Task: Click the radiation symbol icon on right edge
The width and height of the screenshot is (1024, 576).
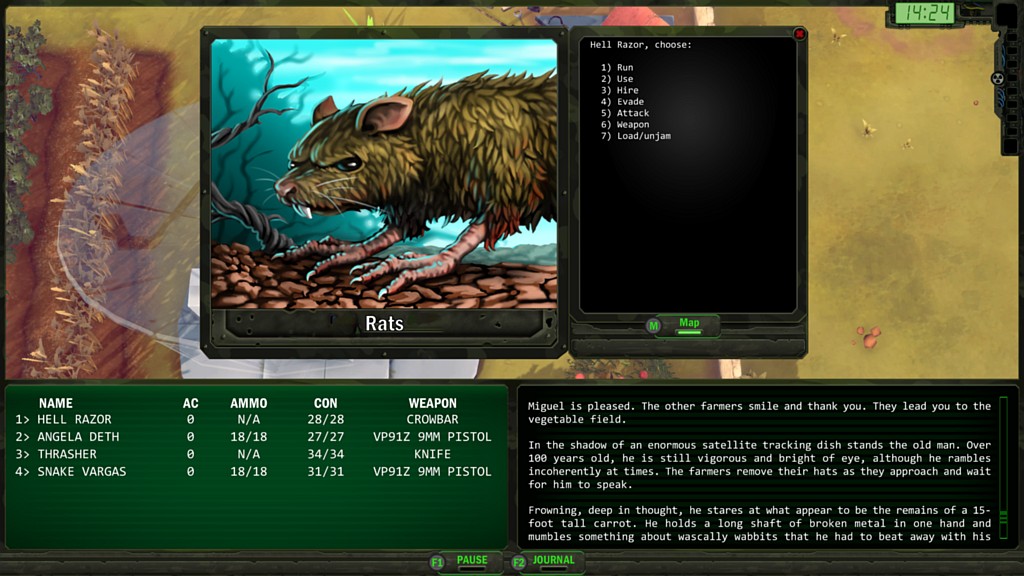Action: point(997,78)
